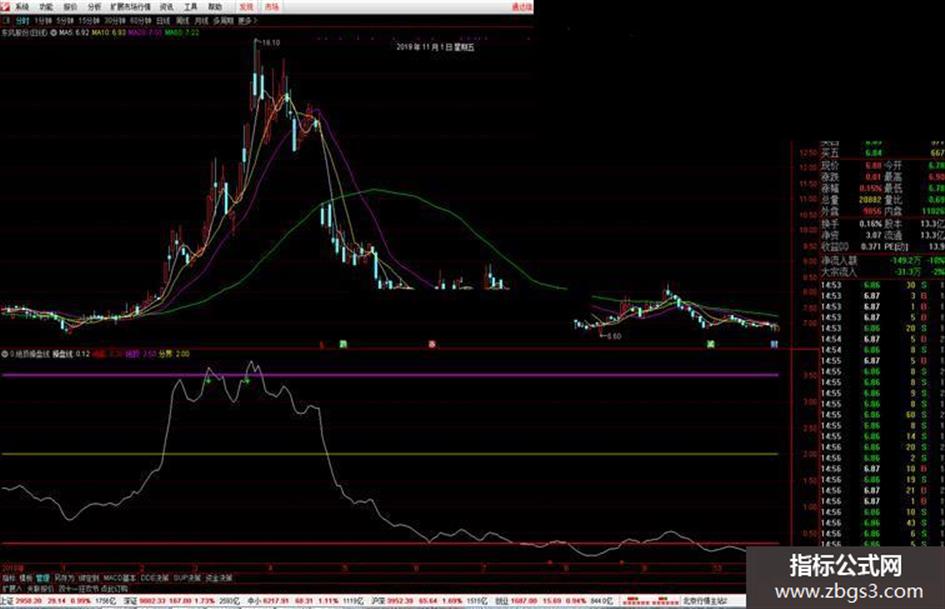Click the red app logo icon at top-left
Viewport: 945px width, 609px height.
point(5,7)
